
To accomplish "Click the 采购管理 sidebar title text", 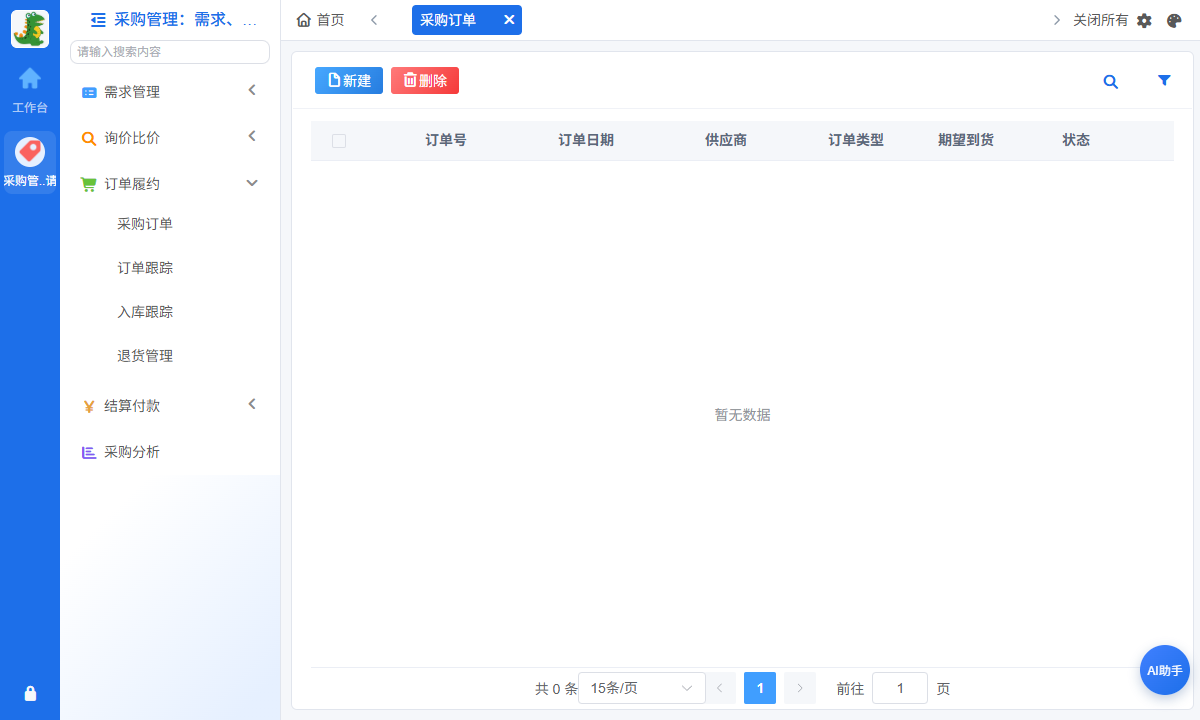I will (x=186, y=19).
